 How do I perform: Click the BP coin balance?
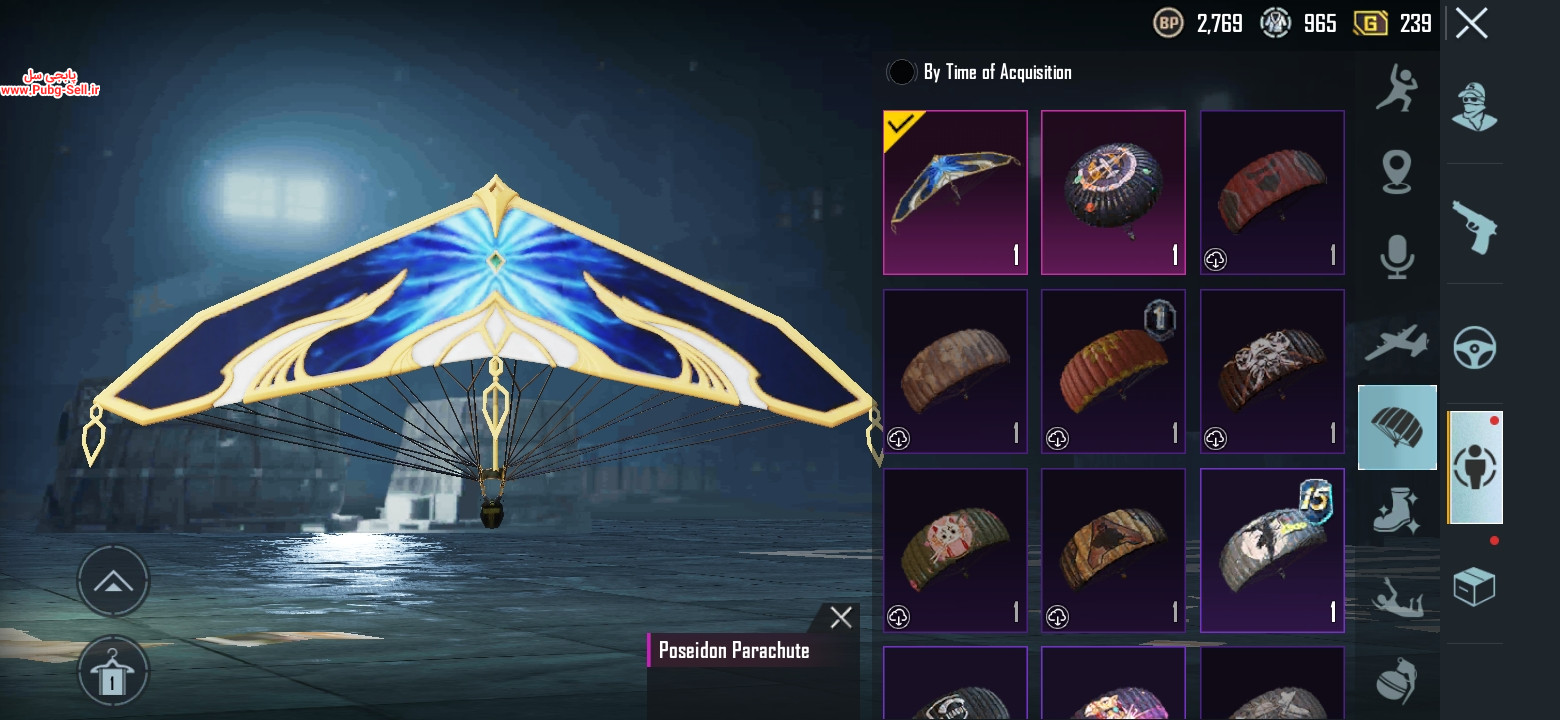click(x=1198, y=23)
